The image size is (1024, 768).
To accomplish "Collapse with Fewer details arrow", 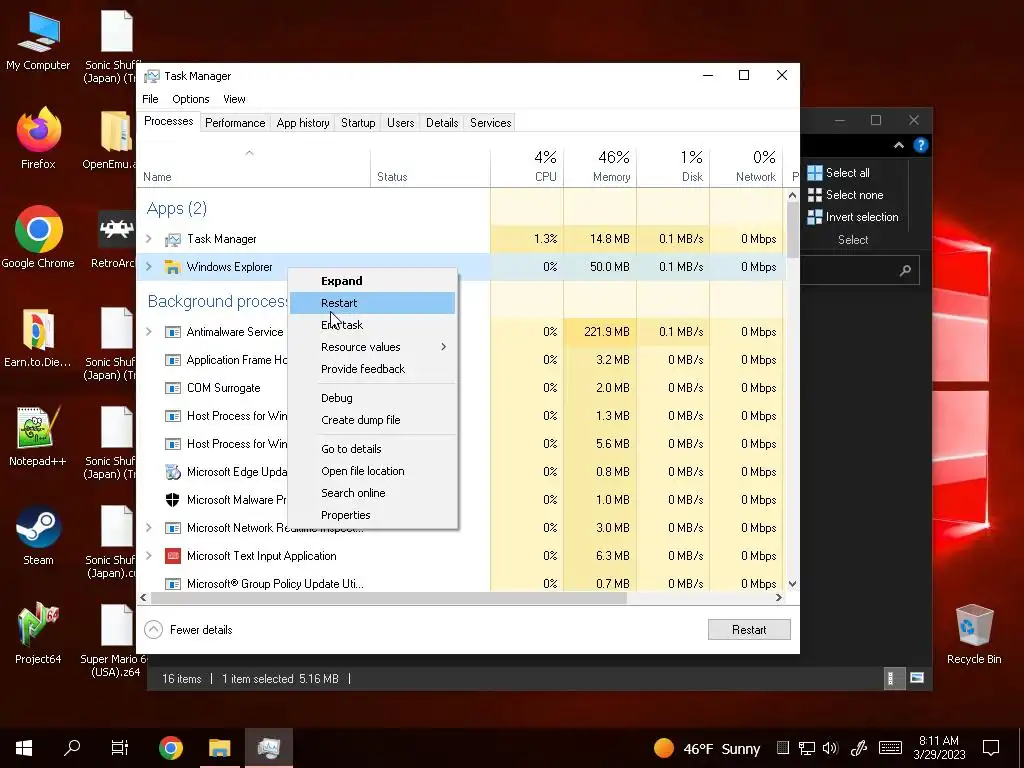I will (153, 630).
